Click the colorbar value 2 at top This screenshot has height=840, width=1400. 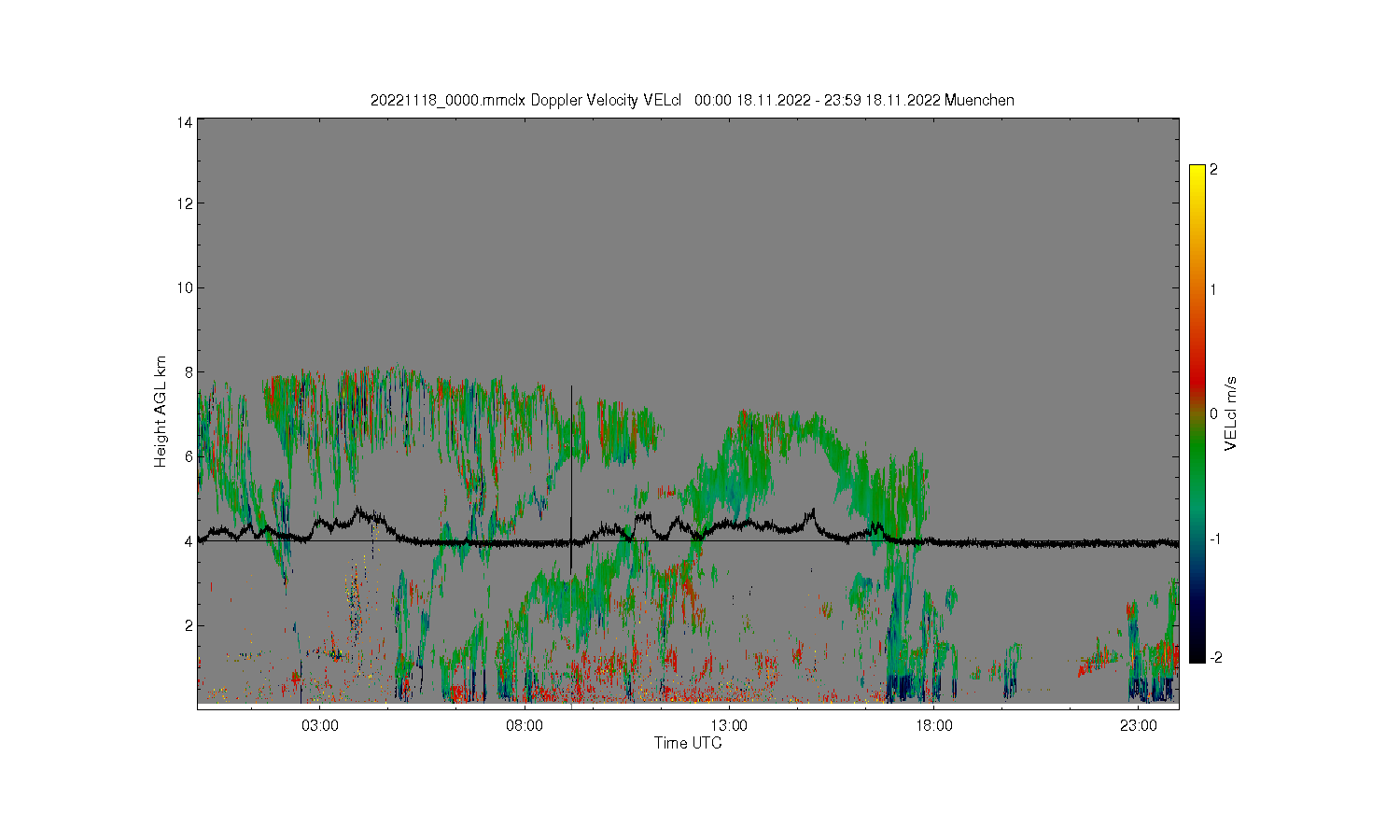tap(1213, 170)
